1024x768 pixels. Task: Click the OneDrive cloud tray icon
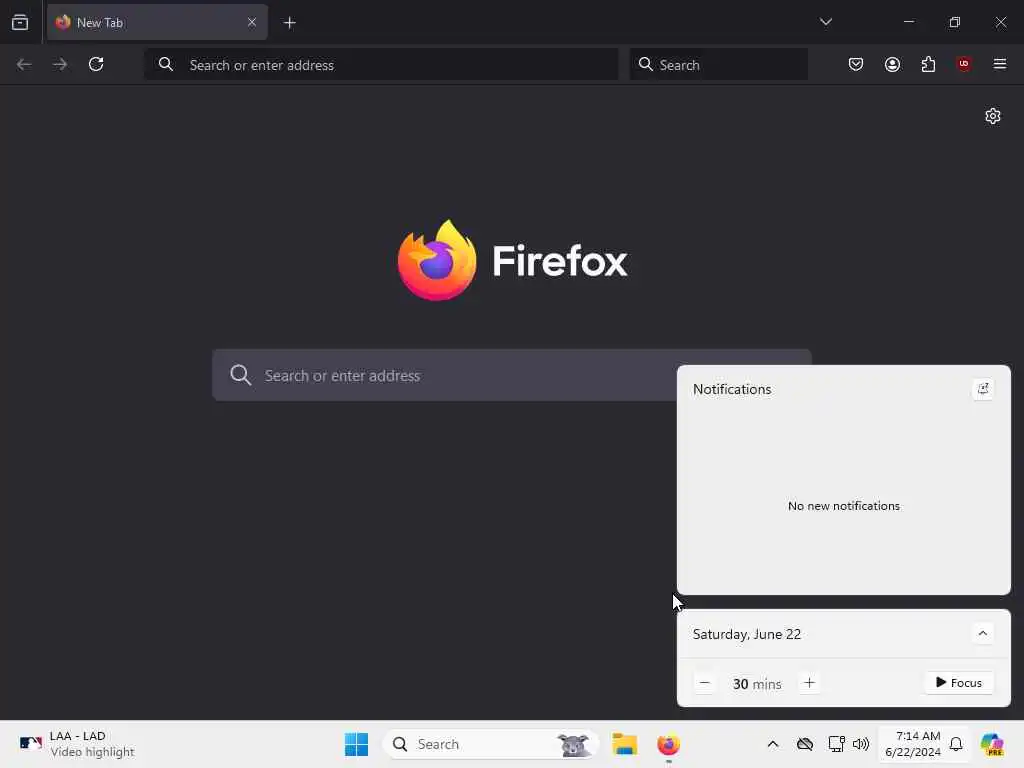(805, 744)
